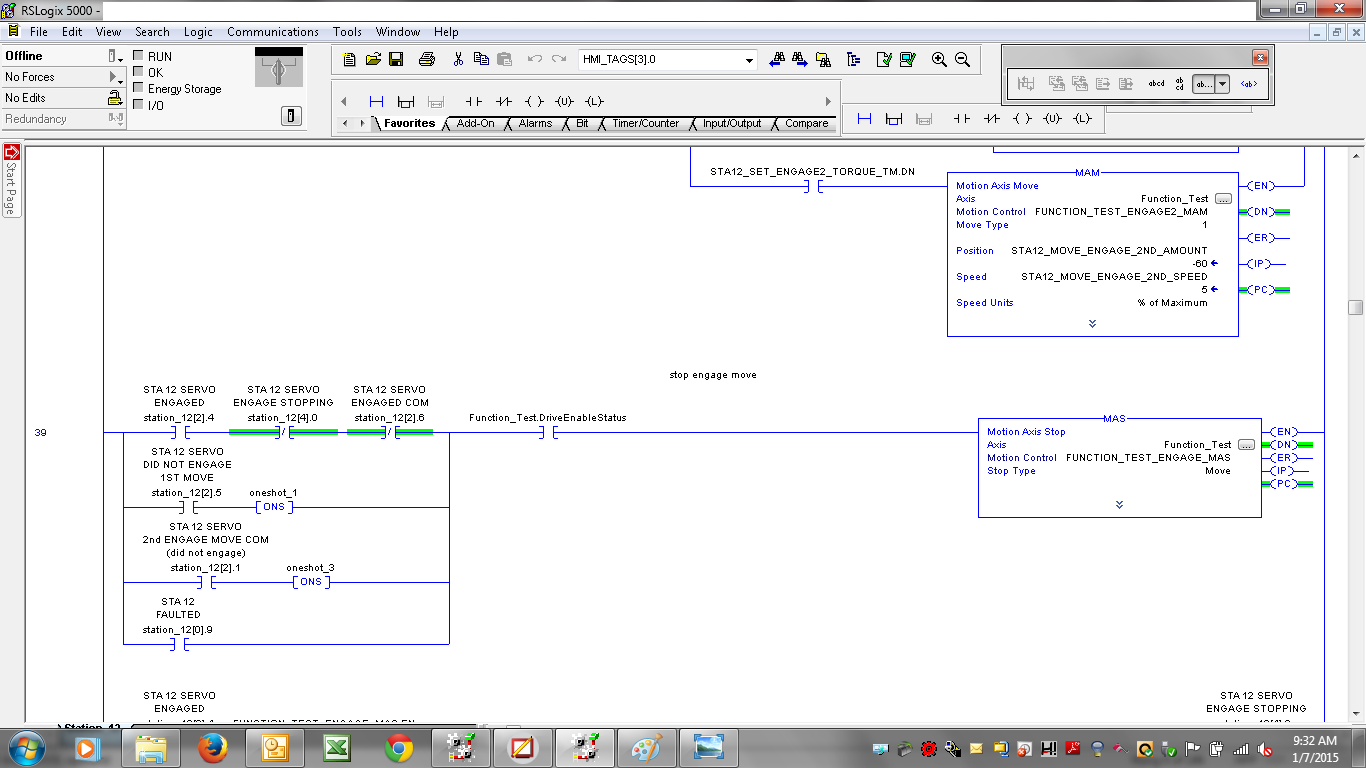
Task: Toggle the RUN status checkbox
Action: (139, 57)
